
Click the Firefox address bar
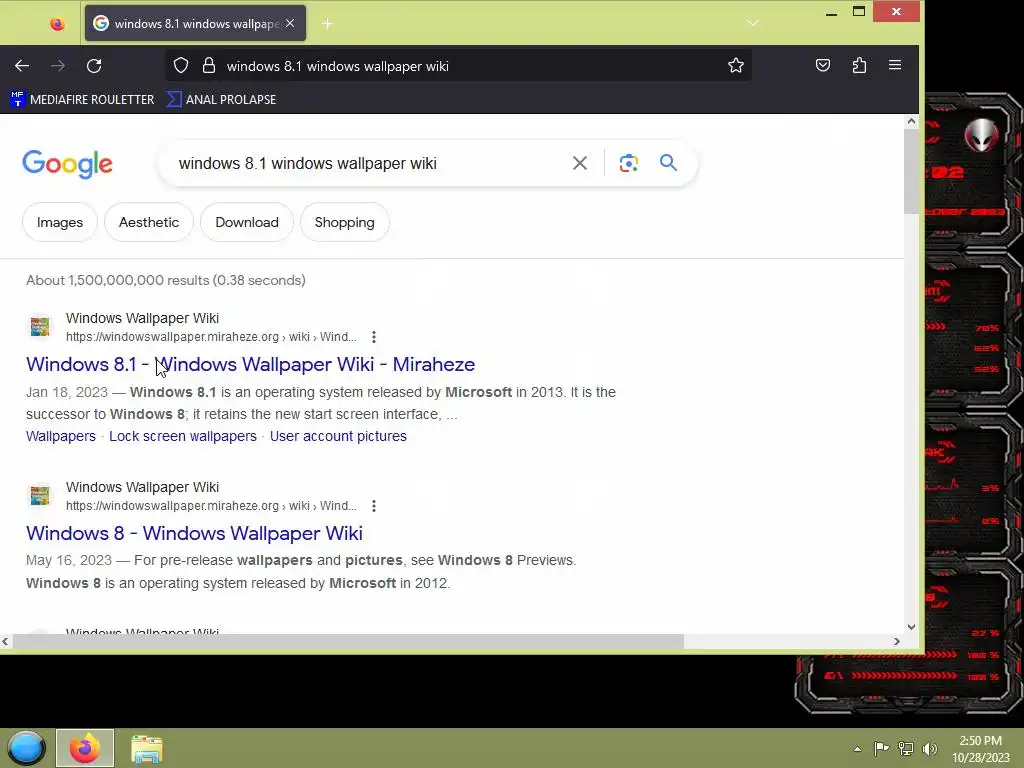coord(457,65)
